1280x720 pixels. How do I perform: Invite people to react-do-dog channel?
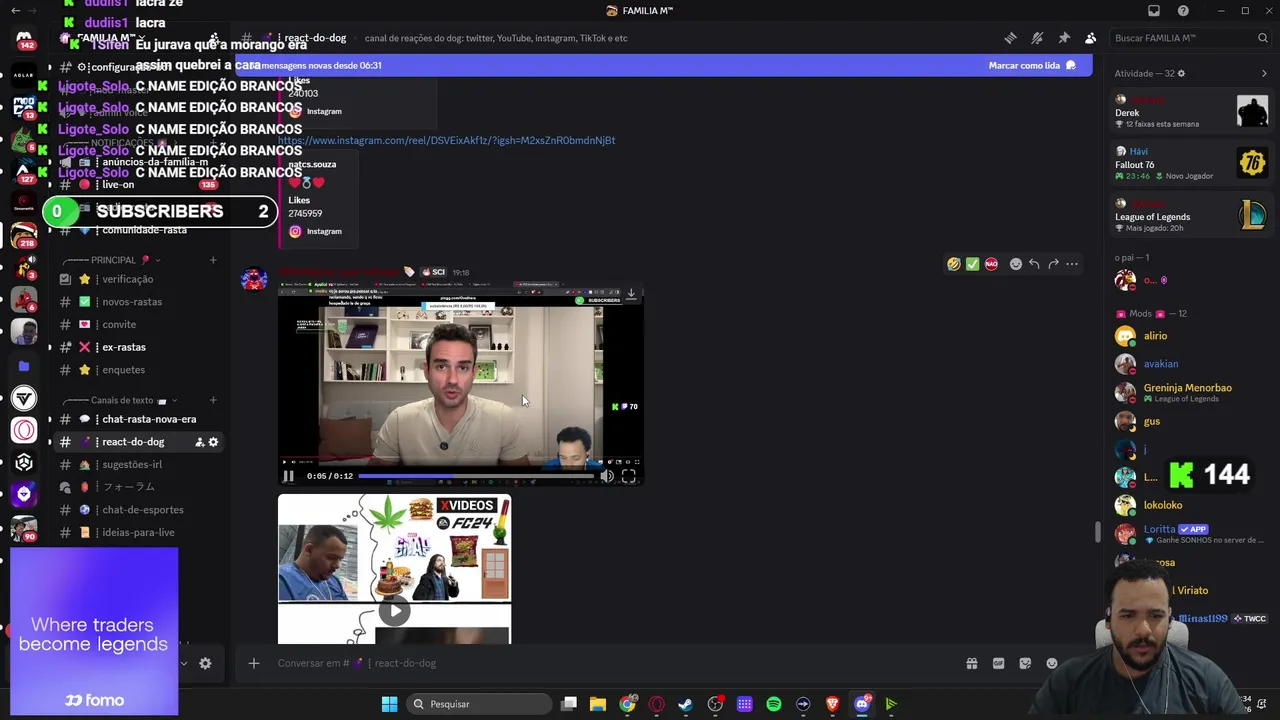click(x=199, y=442)
